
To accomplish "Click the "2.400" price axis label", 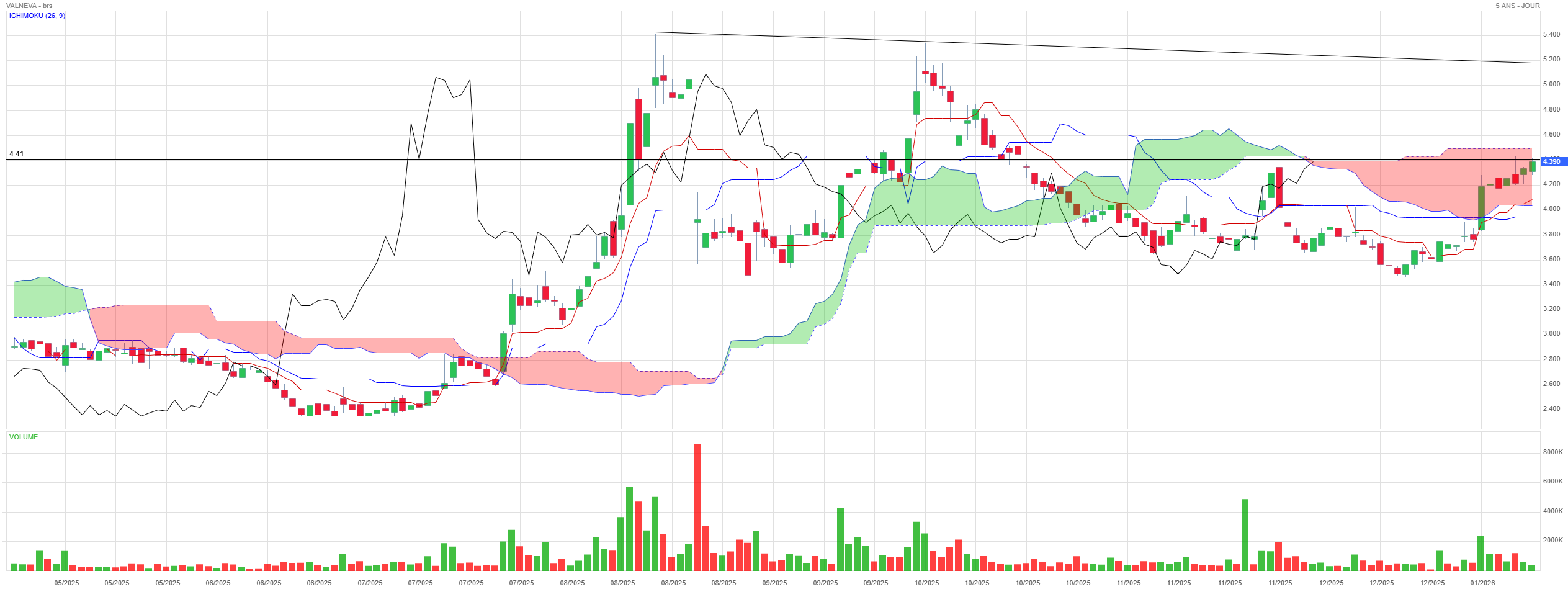I will [1551, 408].
